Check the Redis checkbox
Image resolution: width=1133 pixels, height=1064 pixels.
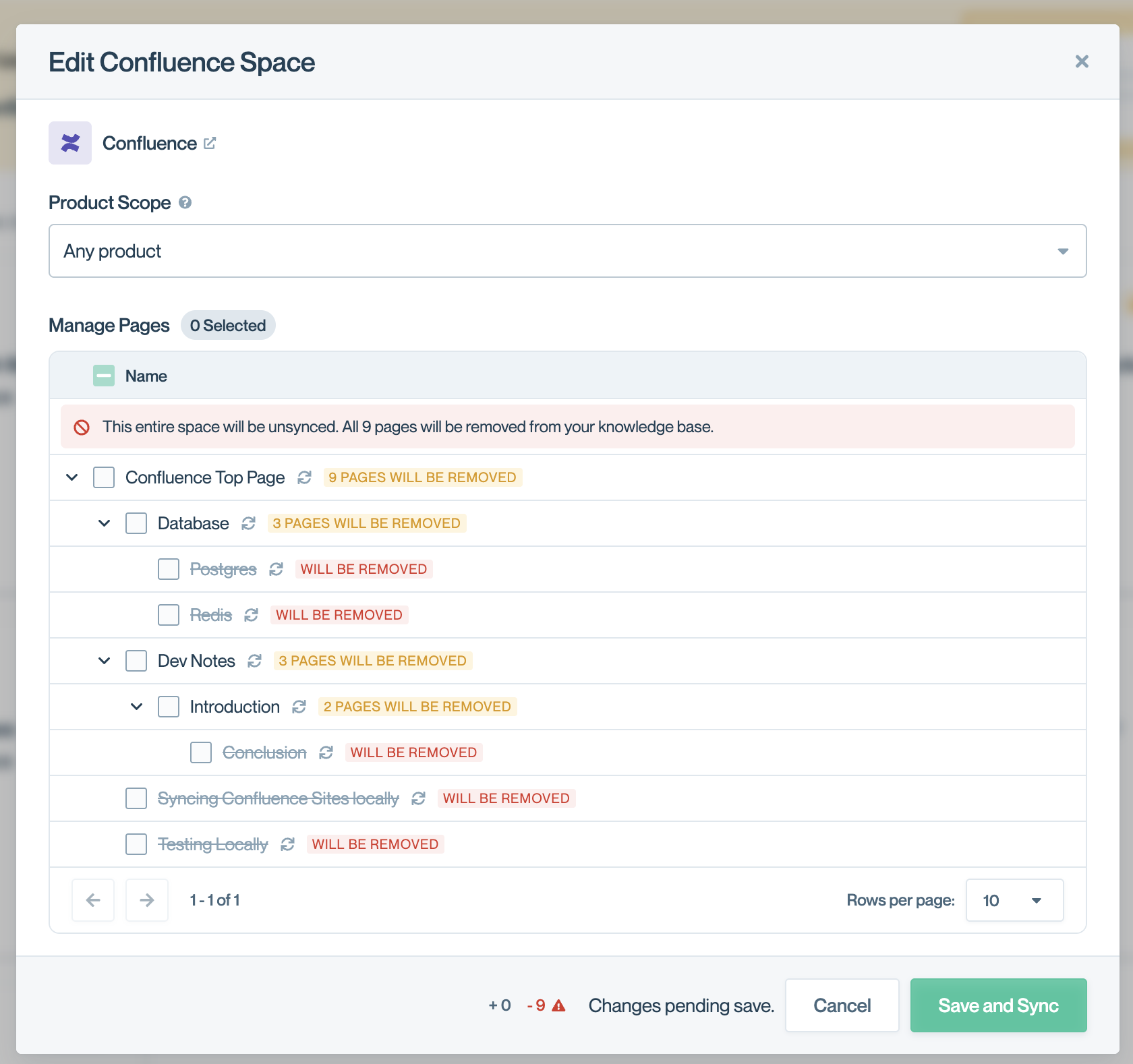[169, 615]
